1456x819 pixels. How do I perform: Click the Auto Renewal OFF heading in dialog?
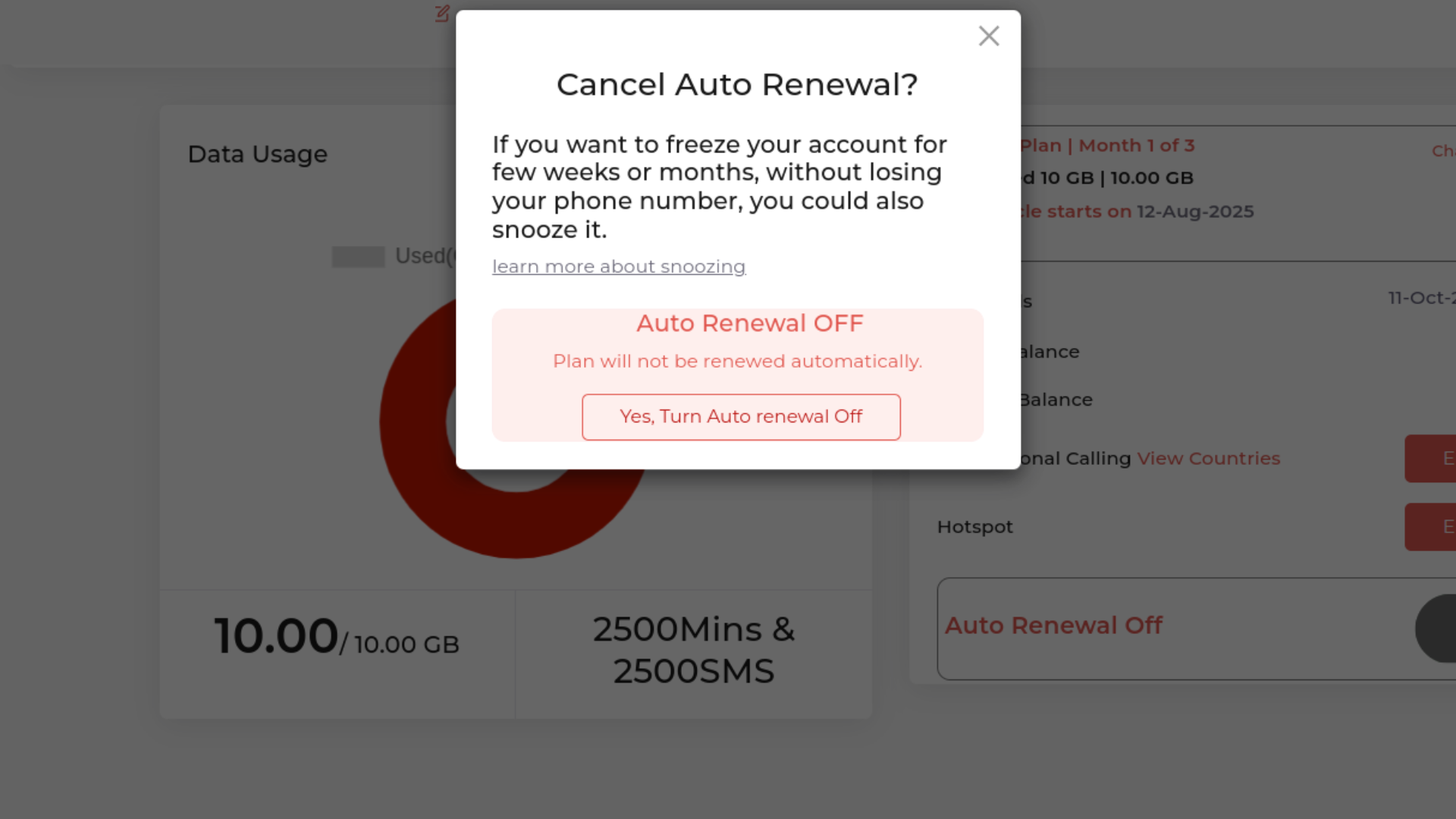[x=749, y=324]
